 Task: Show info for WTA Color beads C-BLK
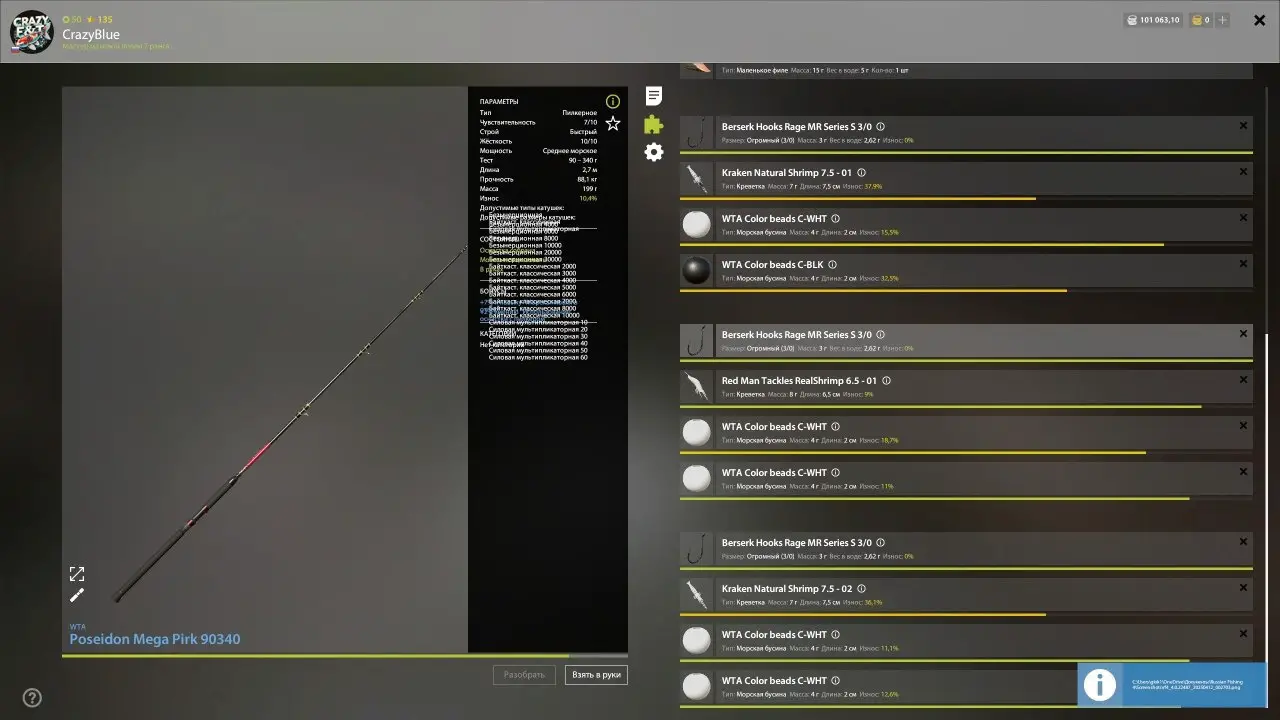(x=832, y=265)
